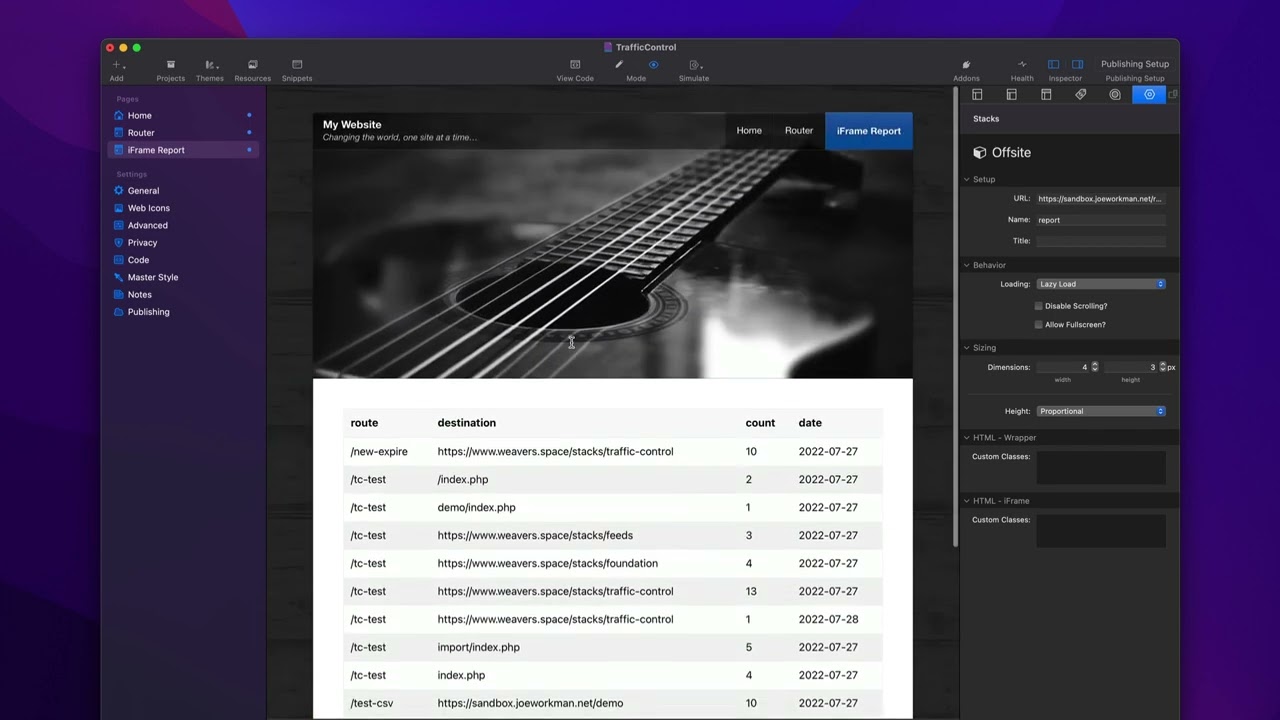Select the Router page in sidebar
This screenshot has width=1280, height=720.
[x=183, y=132]
